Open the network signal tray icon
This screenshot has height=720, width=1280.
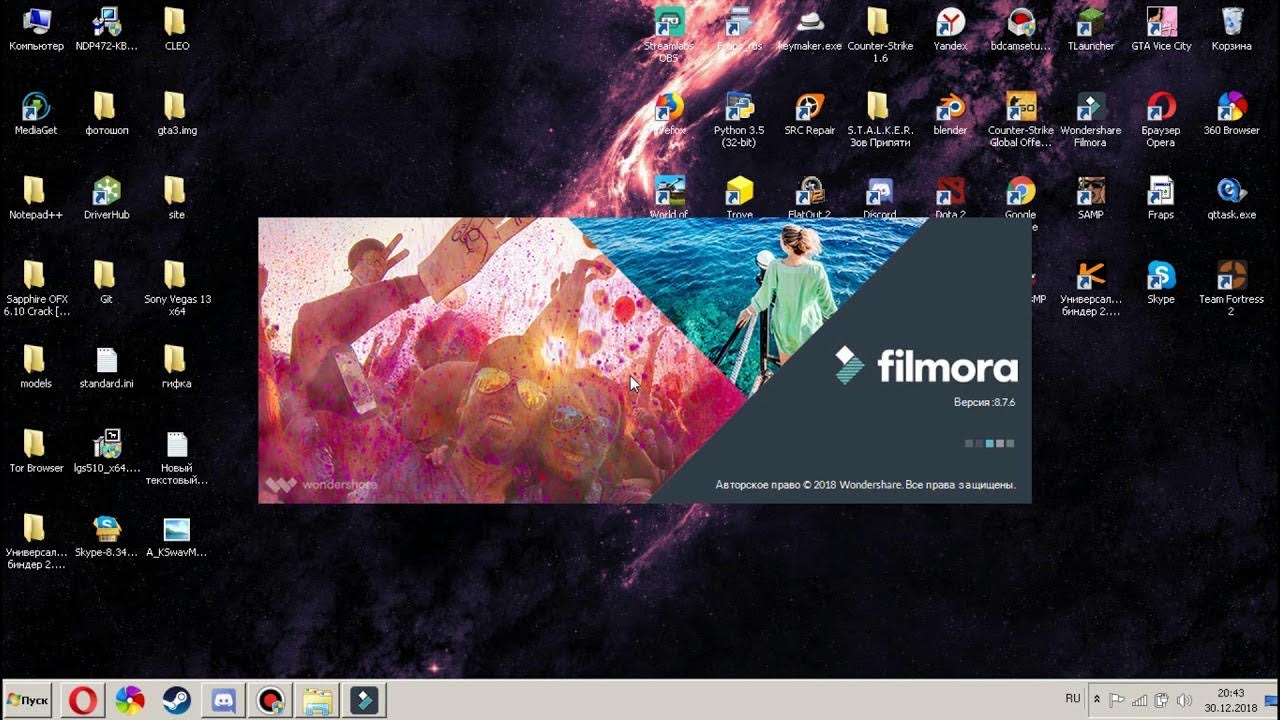click(1139, 700)
